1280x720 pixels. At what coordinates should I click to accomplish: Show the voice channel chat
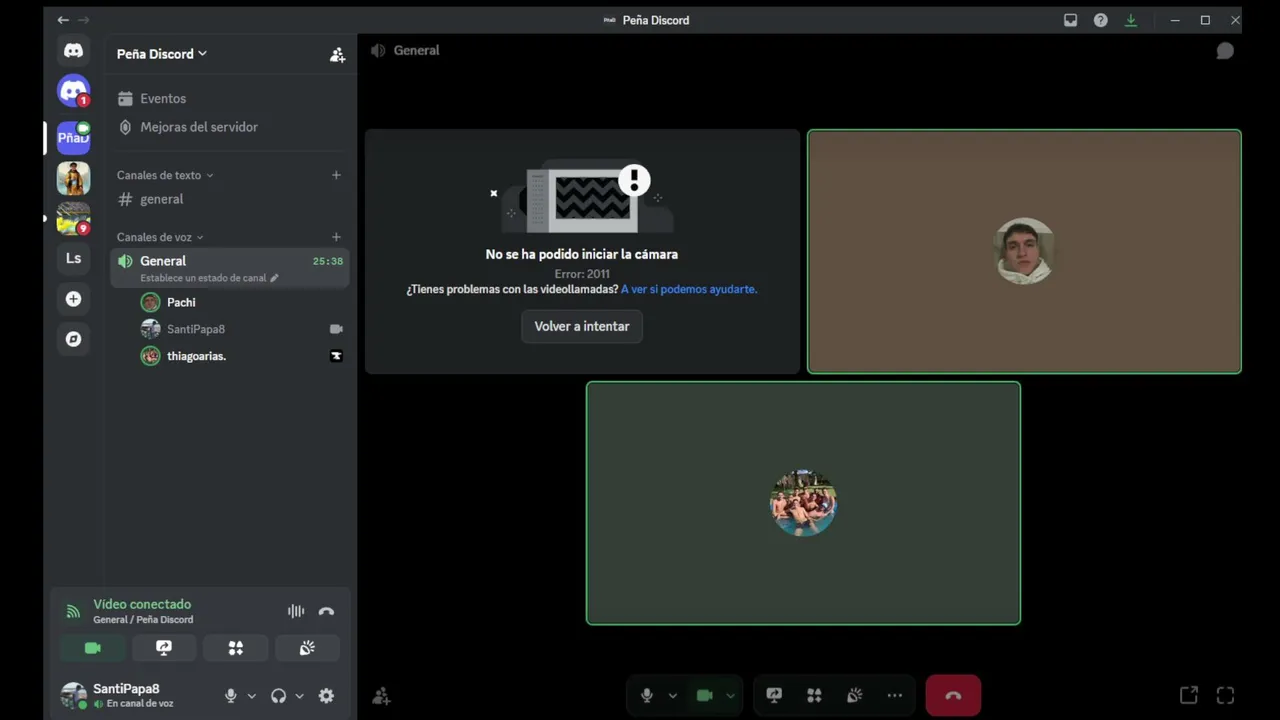(1225, 51)
